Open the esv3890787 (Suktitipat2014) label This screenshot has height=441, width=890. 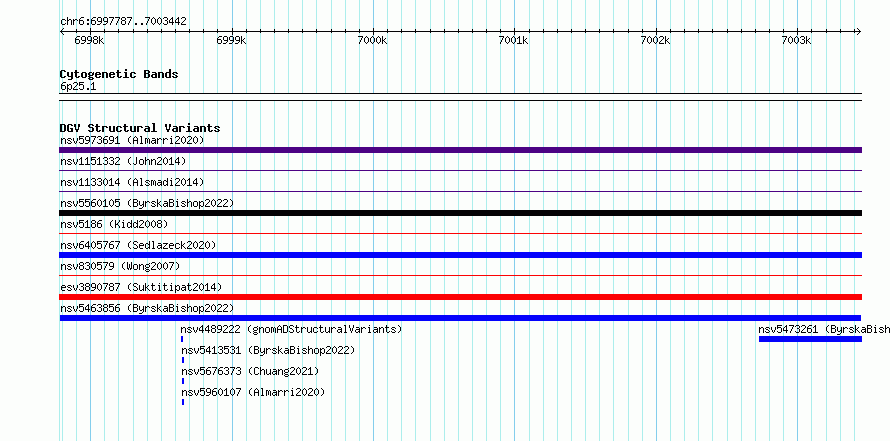click(x=141, y=287)
